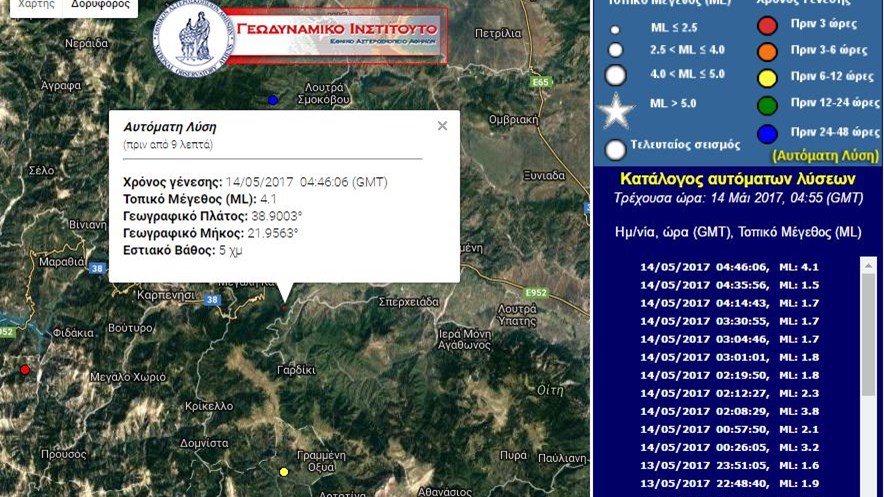Switch to the Χάρτης map view tab
This screenshot has height=497, width=884.
pos(36,7)
